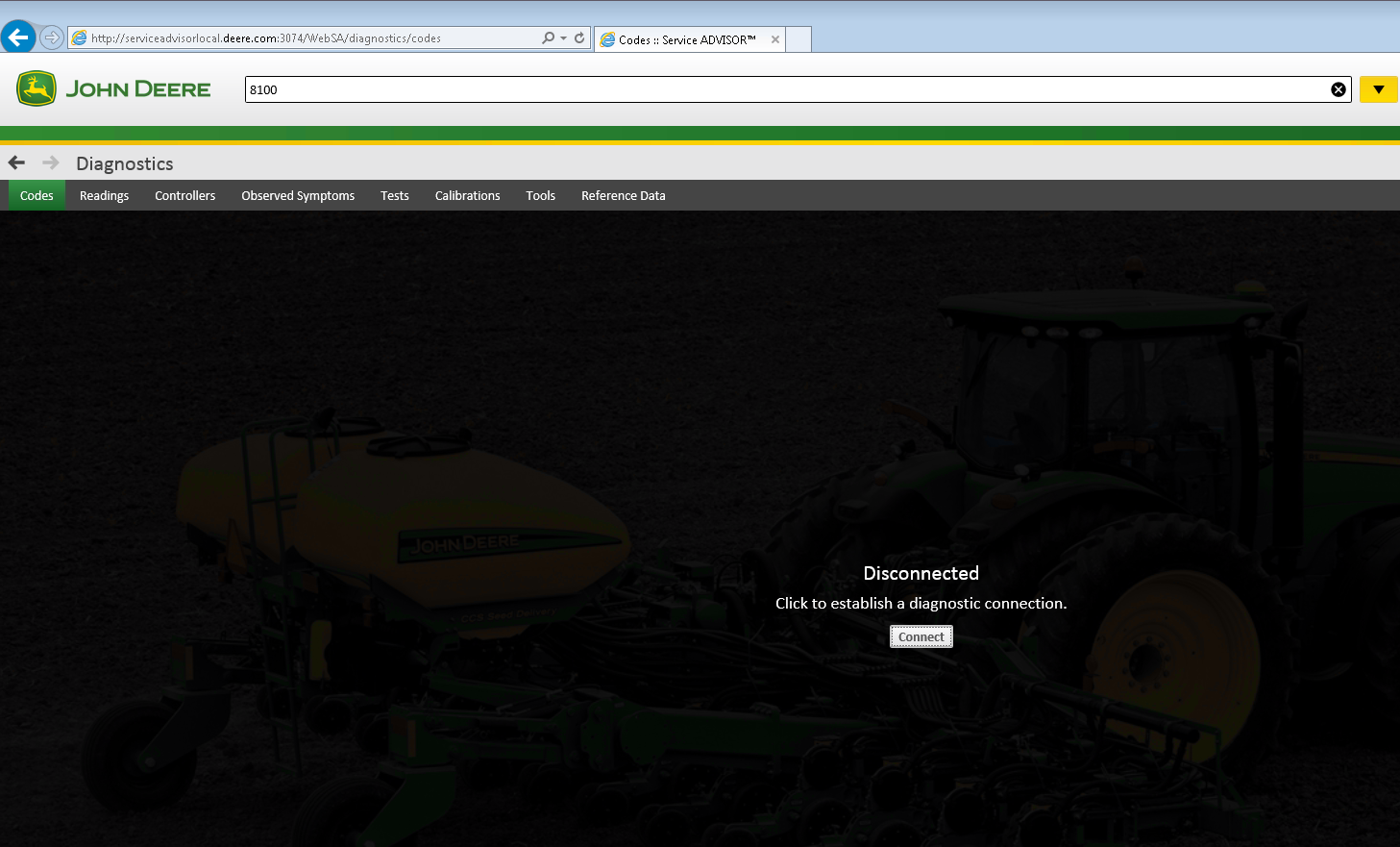Click the Connect button
Viewport: 1400px width, 847px height.
[921, 636]
